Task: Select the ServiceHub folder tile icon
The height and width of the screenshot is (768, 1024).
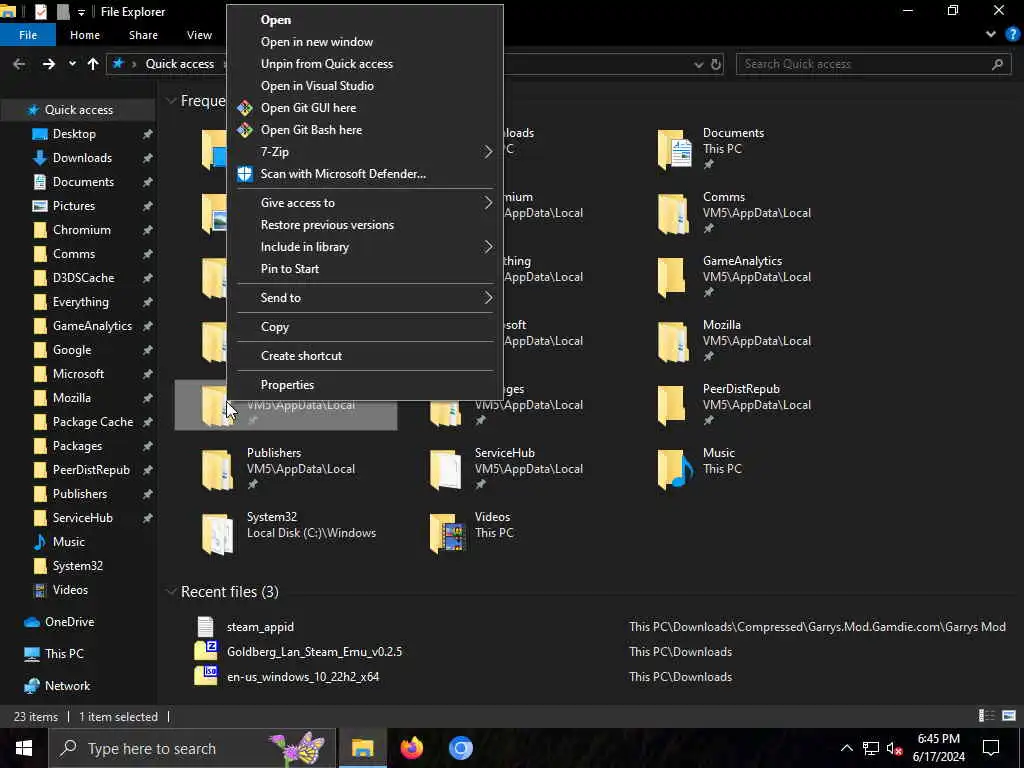Action: click(x=446, y=469)
